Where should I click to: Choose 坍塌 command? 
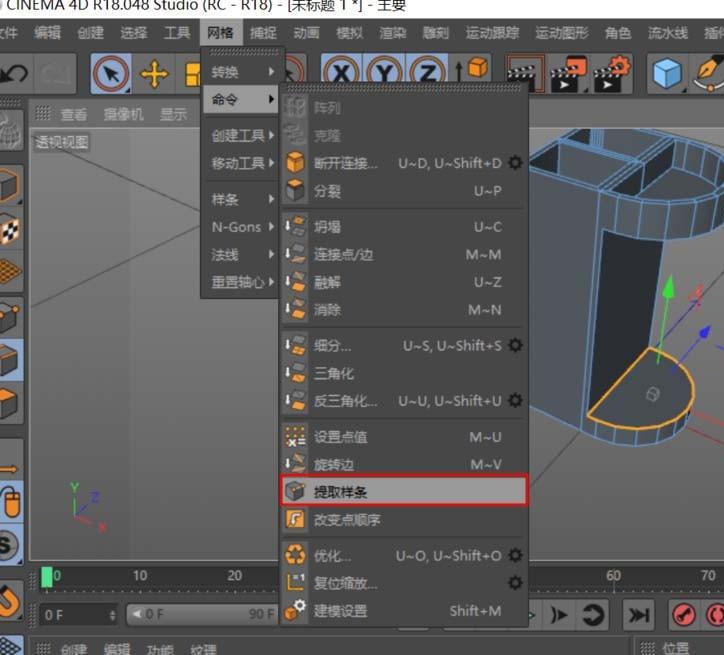click(x=404, y=227)
